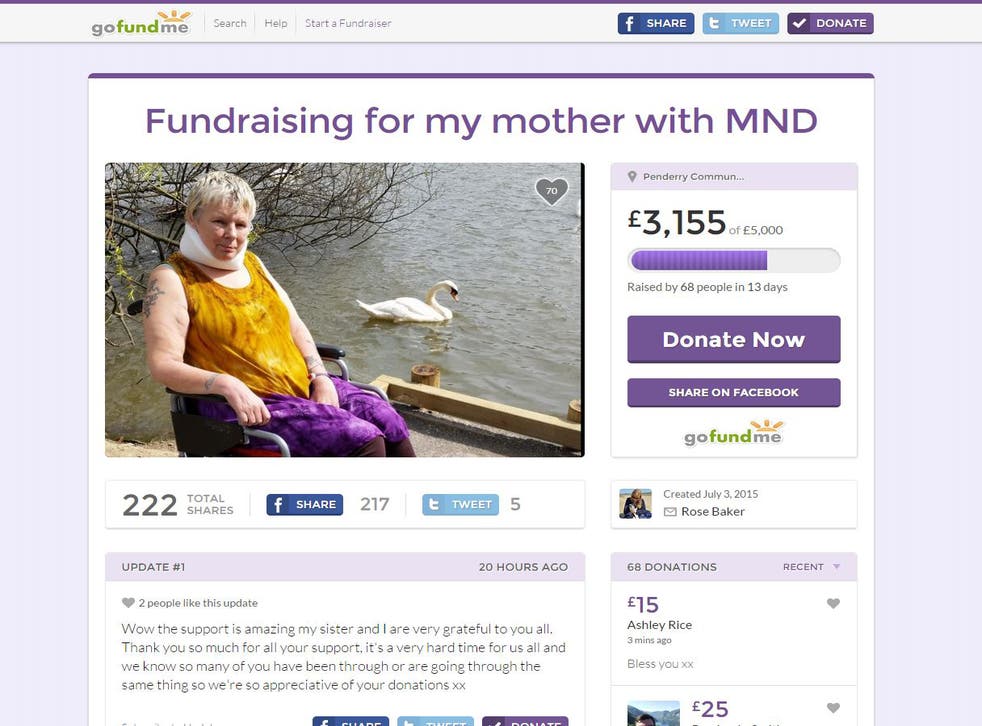
Task: Like campaign via heart icon showing 70
Action: (x=551, y=191)
